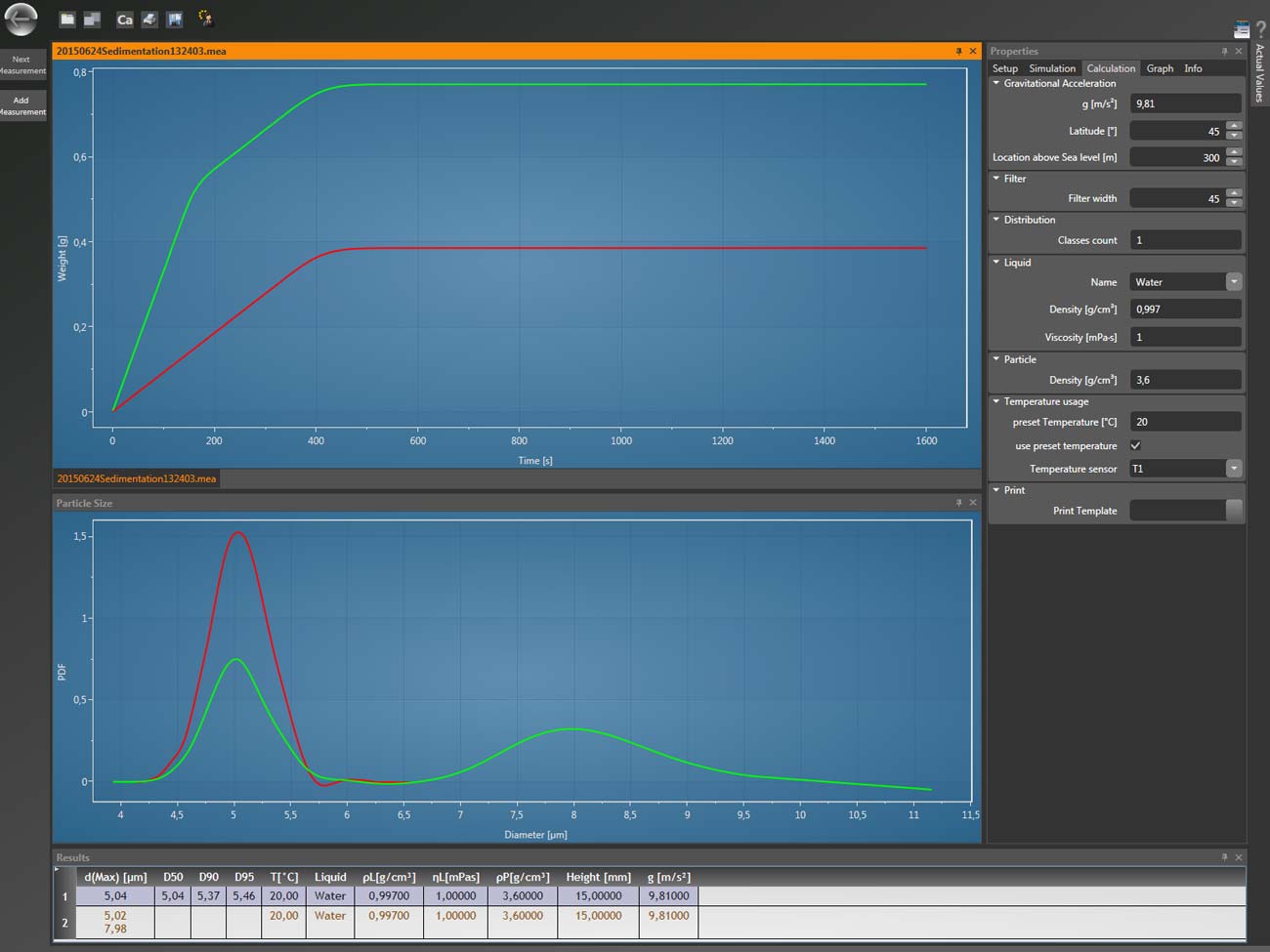Pin the Particle Size panel

[x=958, y=503]
